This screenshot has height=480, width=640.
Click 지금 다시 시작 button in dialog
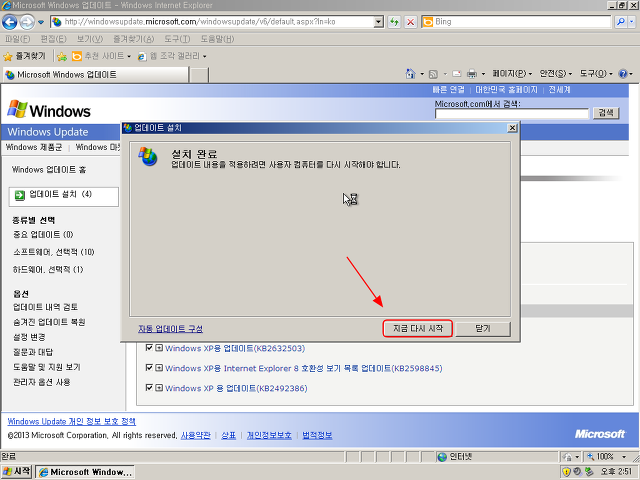[418, 329]
